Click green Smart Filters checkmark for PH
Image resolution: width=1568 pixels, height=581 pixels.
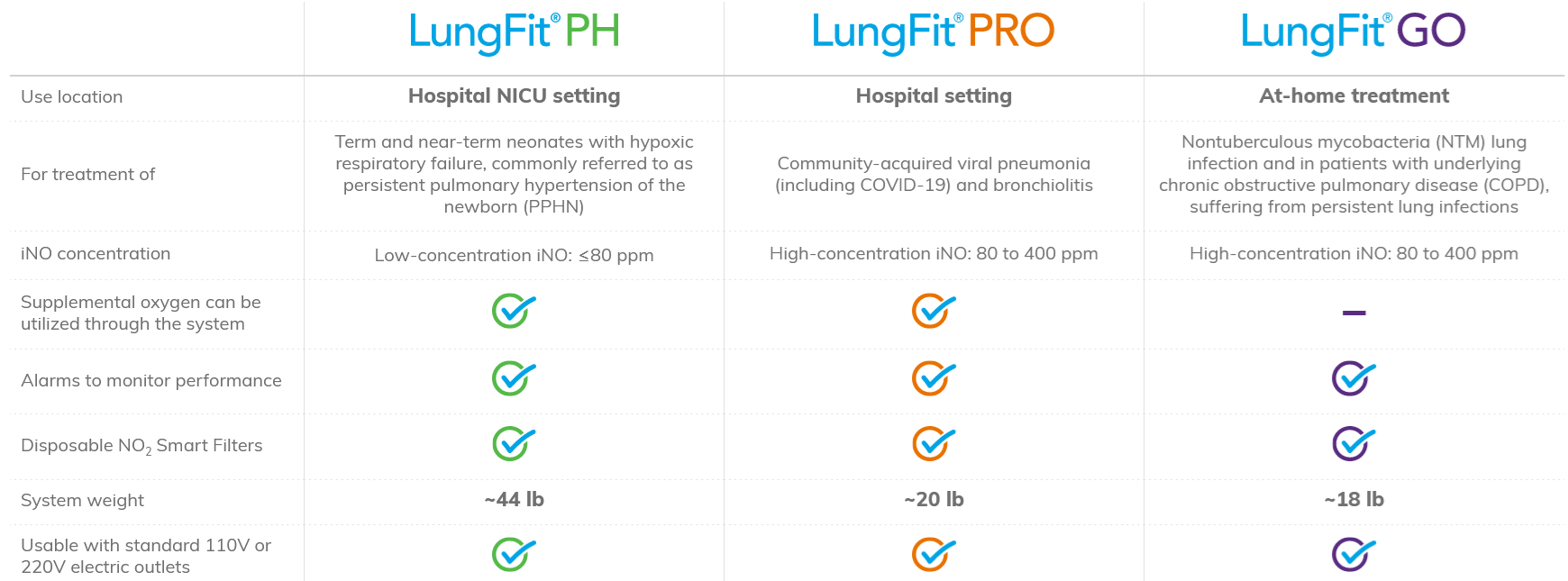[x=514, y=443]
